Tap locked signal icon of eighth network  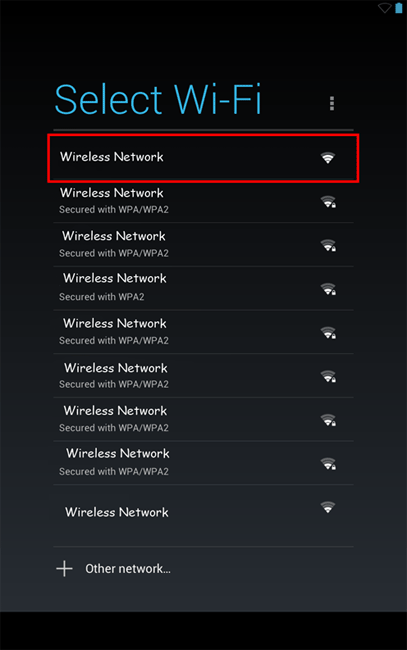point(328,463)
